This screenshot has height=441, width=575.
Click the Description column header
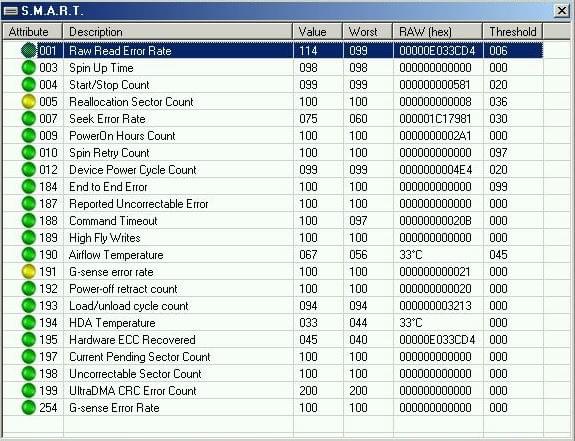point(178,32)
